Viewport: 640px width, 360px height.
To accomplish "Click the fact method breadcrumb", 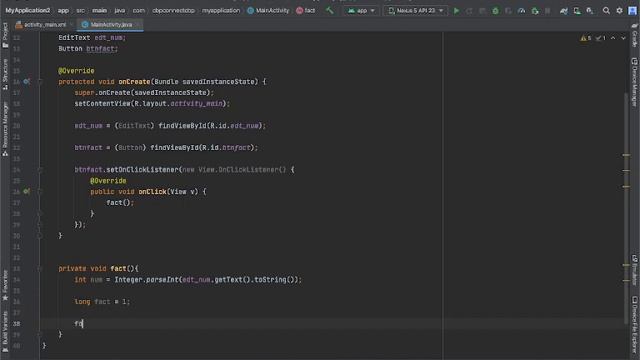I will pyautogui.click(x=306, y=11).
